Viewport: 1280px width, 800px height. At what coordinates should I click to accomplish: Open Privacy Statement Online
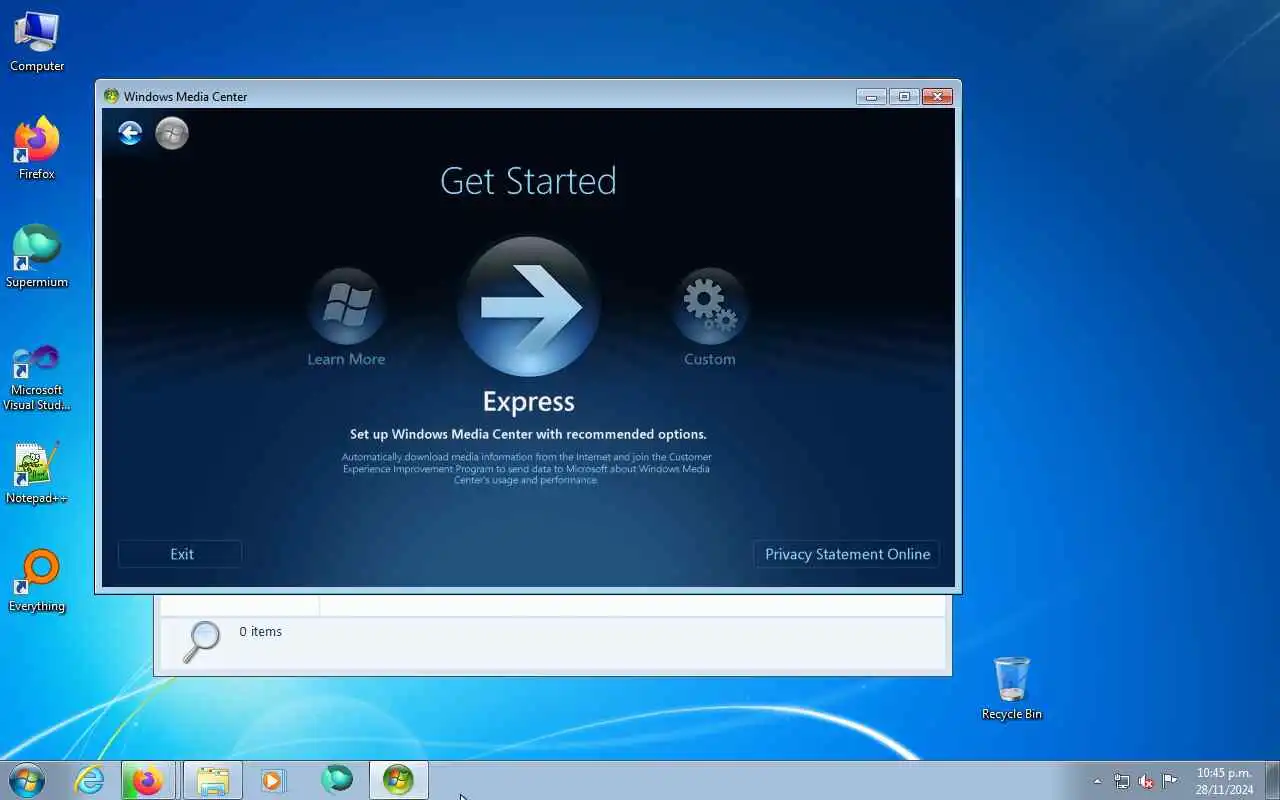coord(847,554)
